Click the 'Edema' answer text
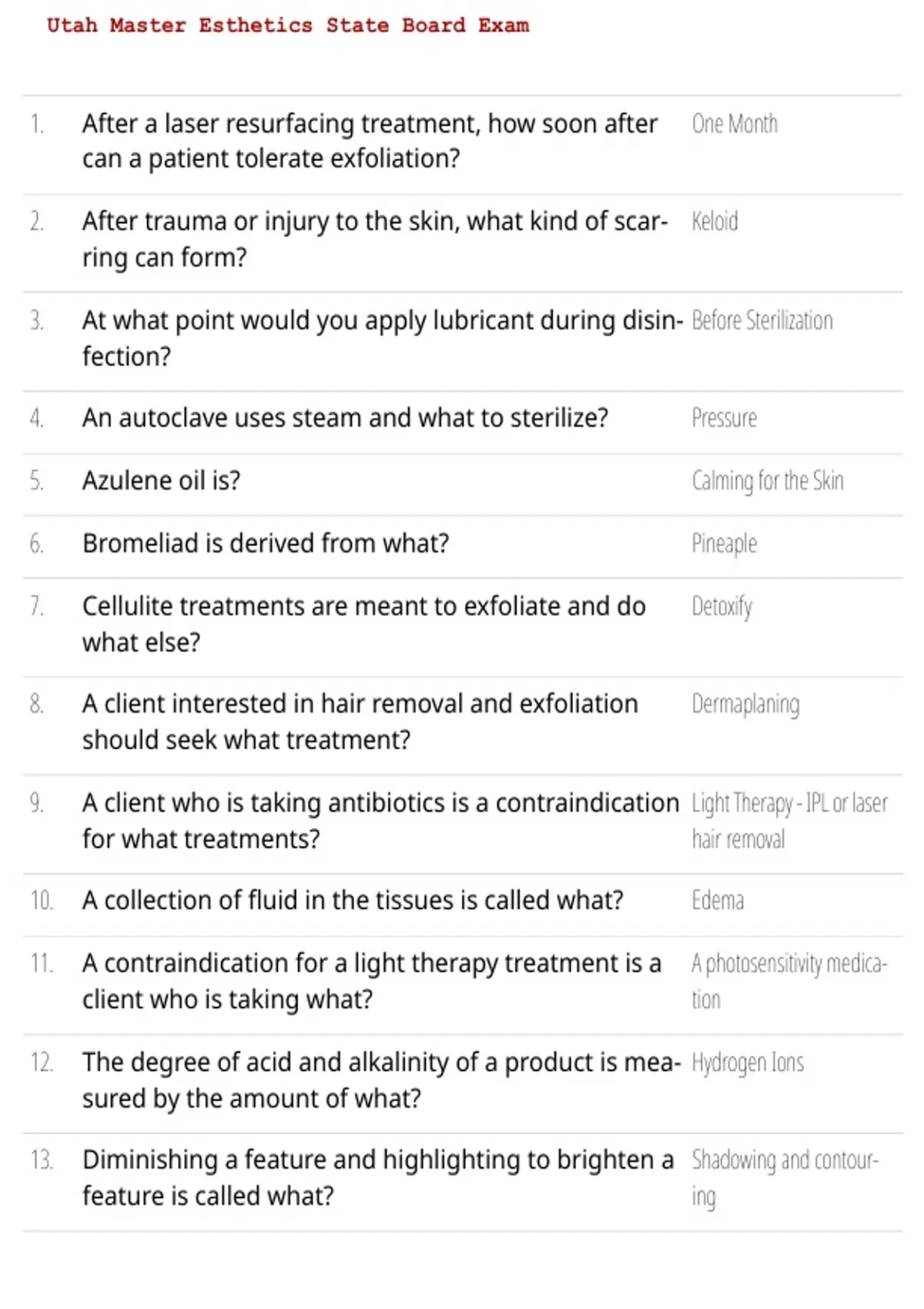 tap(718, 901)
